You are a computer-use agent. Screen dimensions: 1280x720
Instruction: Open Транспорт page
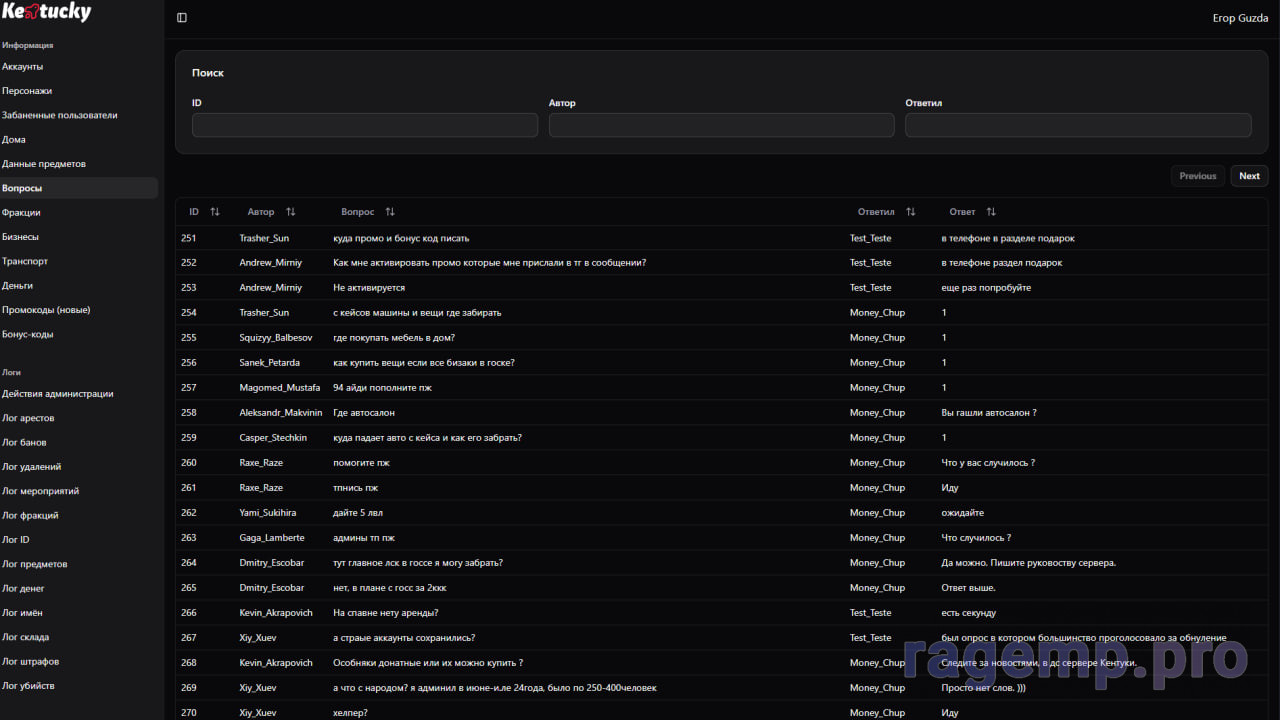tap(25, 261)
